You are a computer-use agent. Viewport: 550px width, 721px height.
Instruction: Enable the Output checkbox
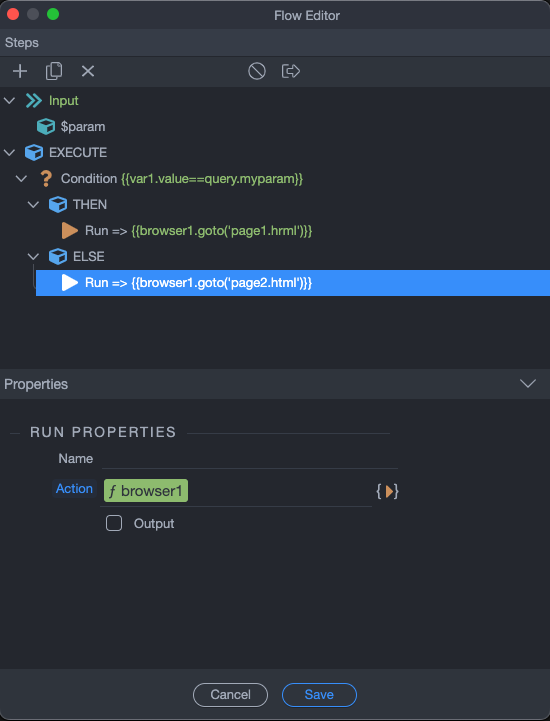pyautogui.click(x=114, y=523)
